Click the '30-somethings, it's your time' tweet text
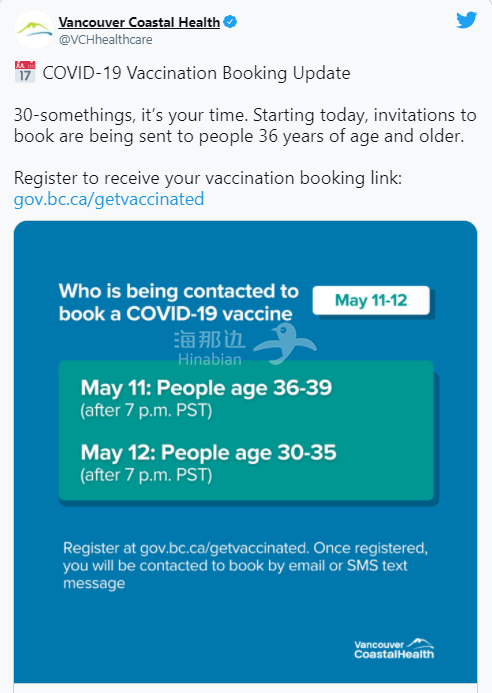The width and height of the screenshot is (492, 693). pos(245,126)
